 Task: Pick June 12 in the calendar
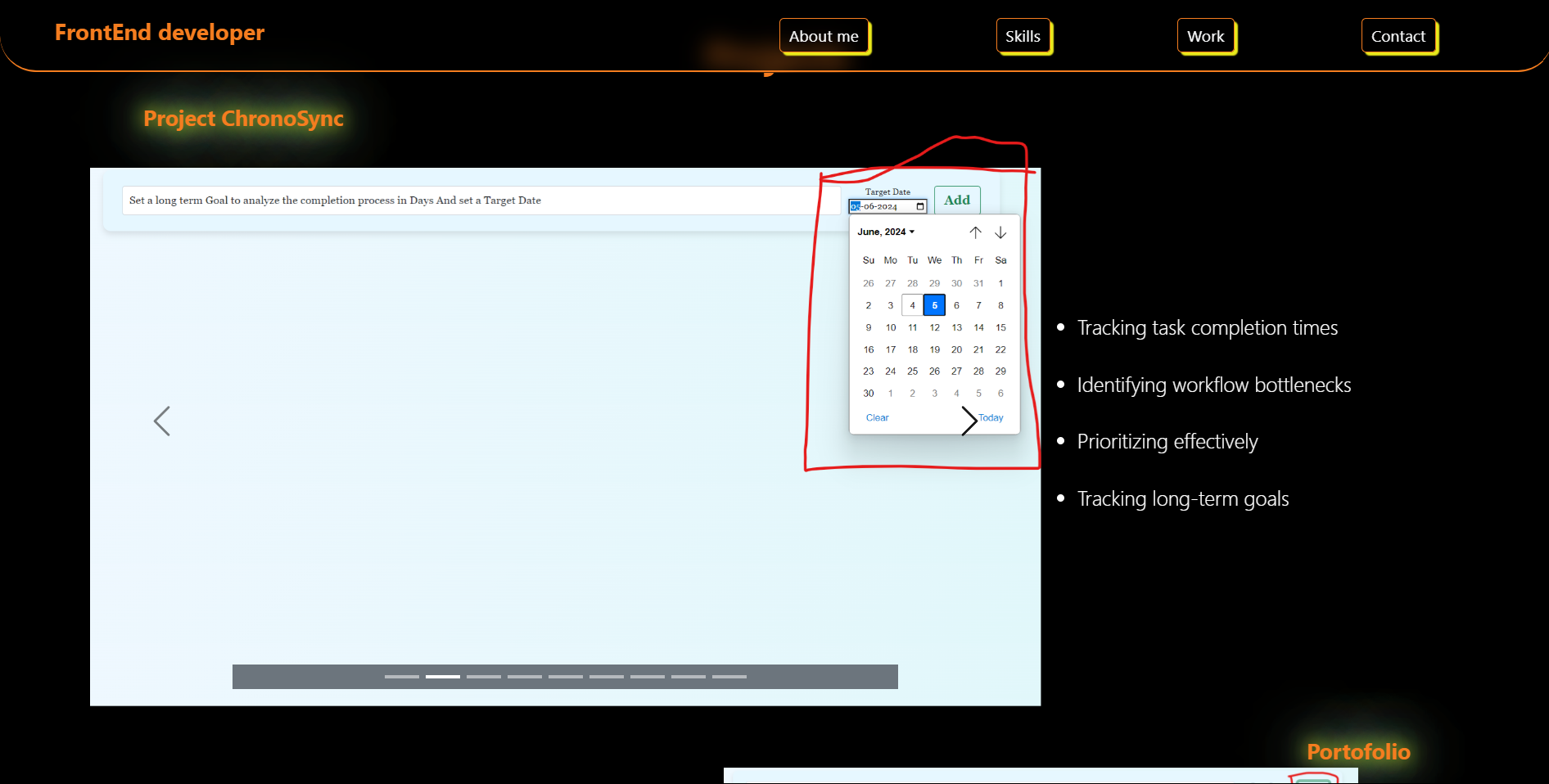(x=934, y=327)
